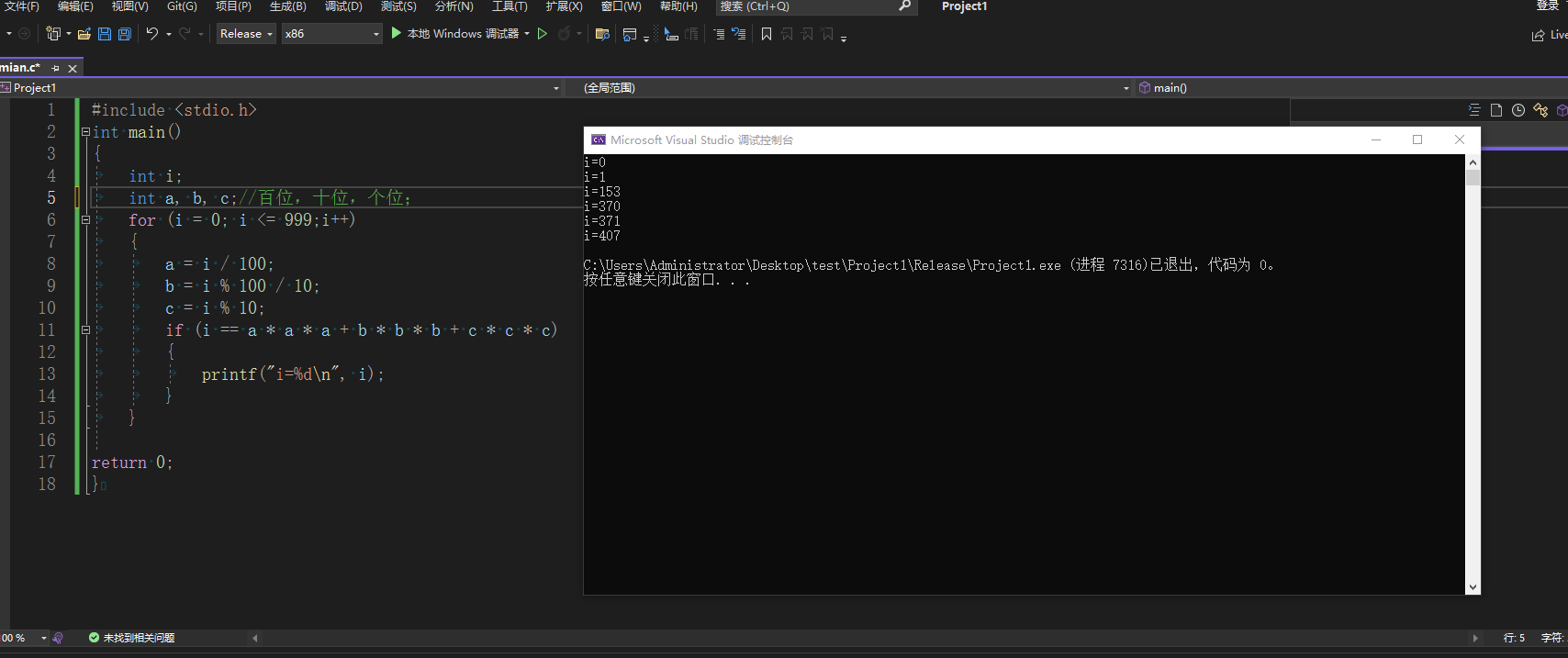Click the right panel blue list view icon

(1474, 110)
